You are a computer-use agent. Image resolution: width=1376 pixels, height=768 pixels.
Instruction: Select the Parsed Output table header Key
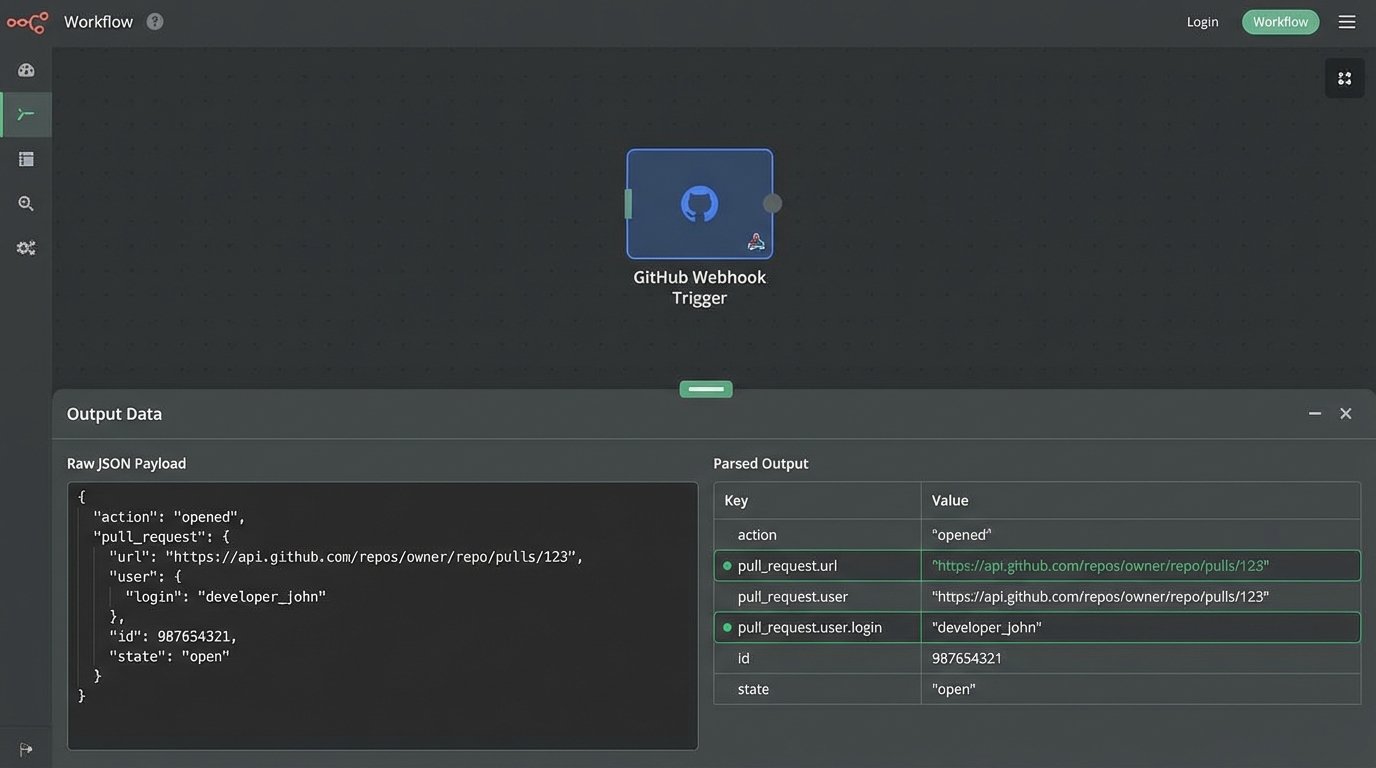pyautogui.click(x=736, y=500)
